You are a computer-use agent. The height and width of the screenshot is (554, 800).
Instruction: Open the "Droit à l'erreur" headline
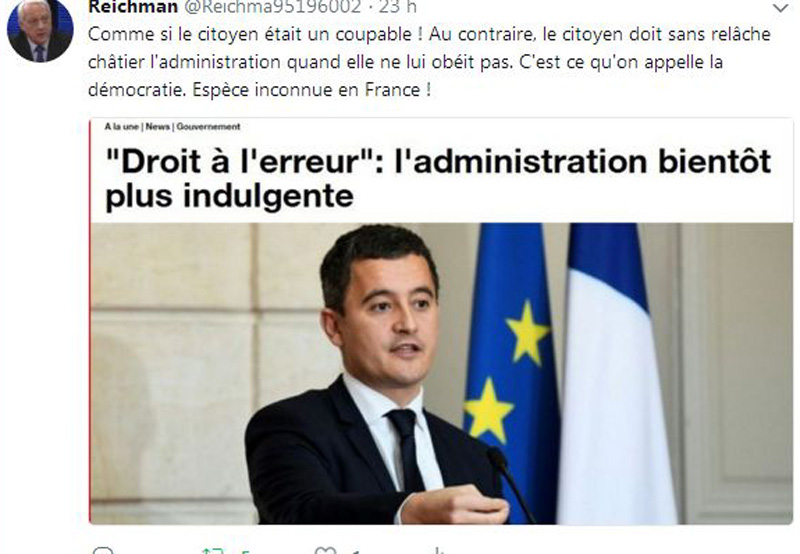pyautogui.click(x=438, y=178)
